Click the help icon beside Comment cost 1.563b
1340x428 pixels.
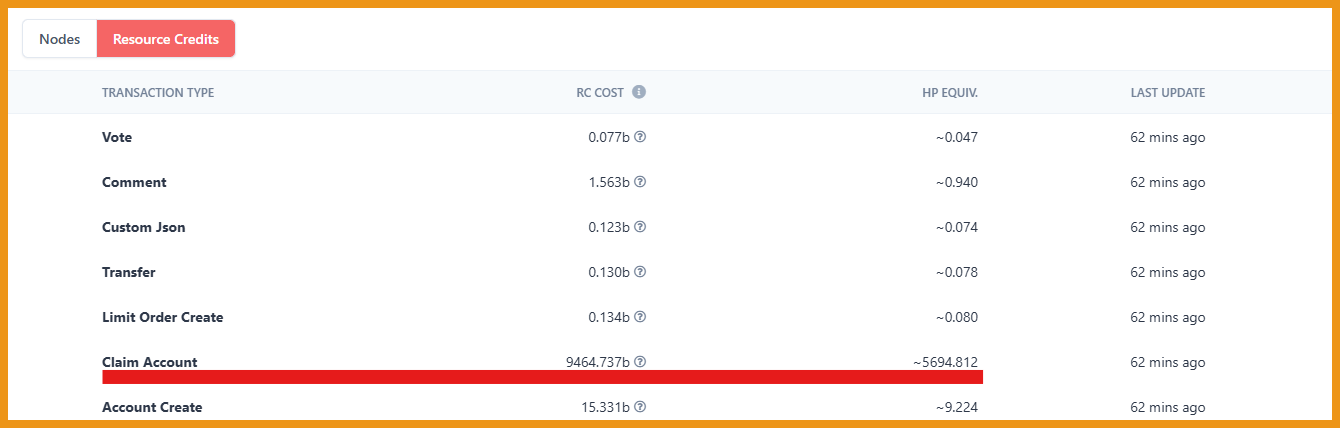(x=640, y=182)
